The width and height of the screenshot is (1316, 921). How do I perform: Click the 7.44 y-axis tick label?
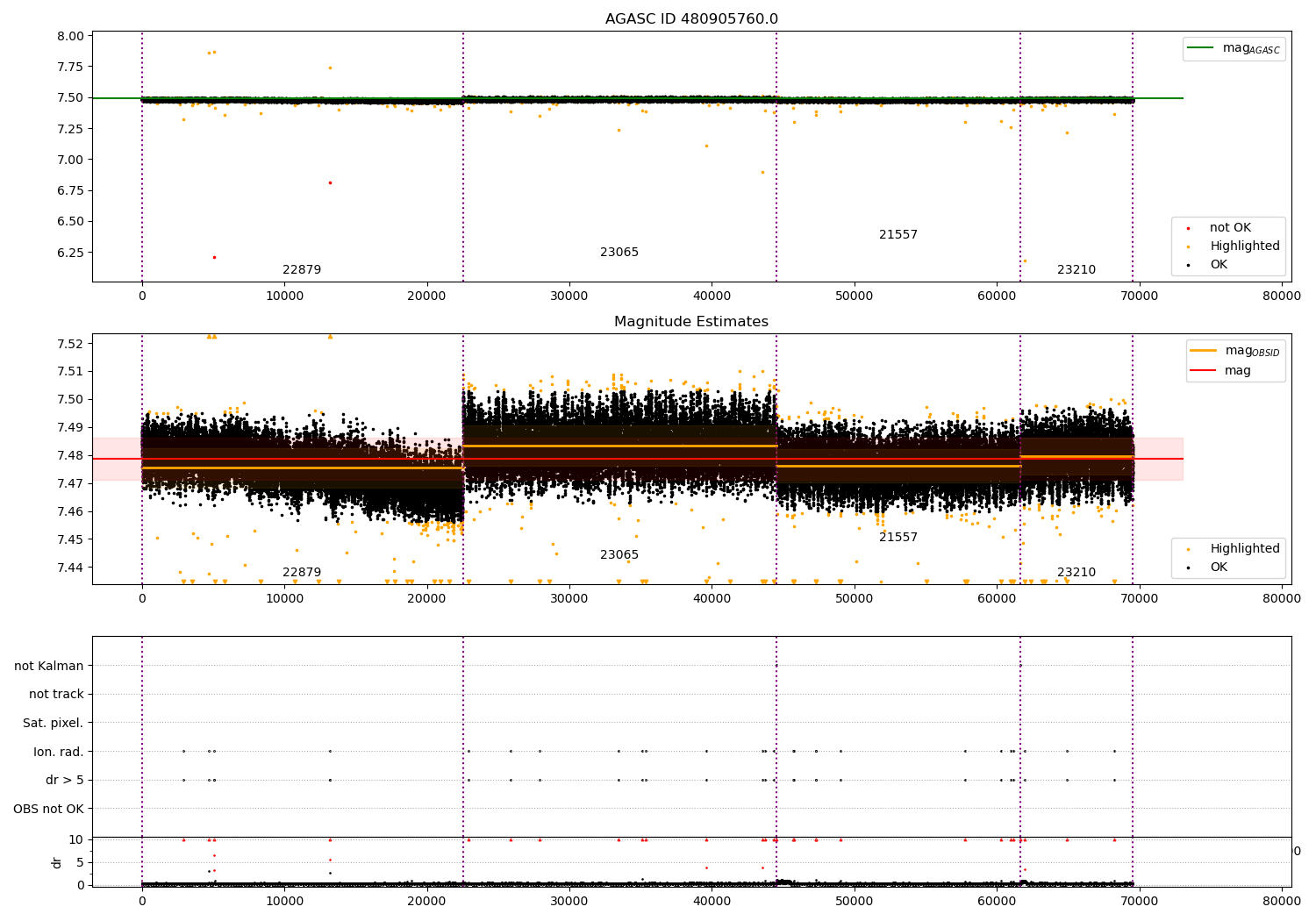click(x=71, y=568)
